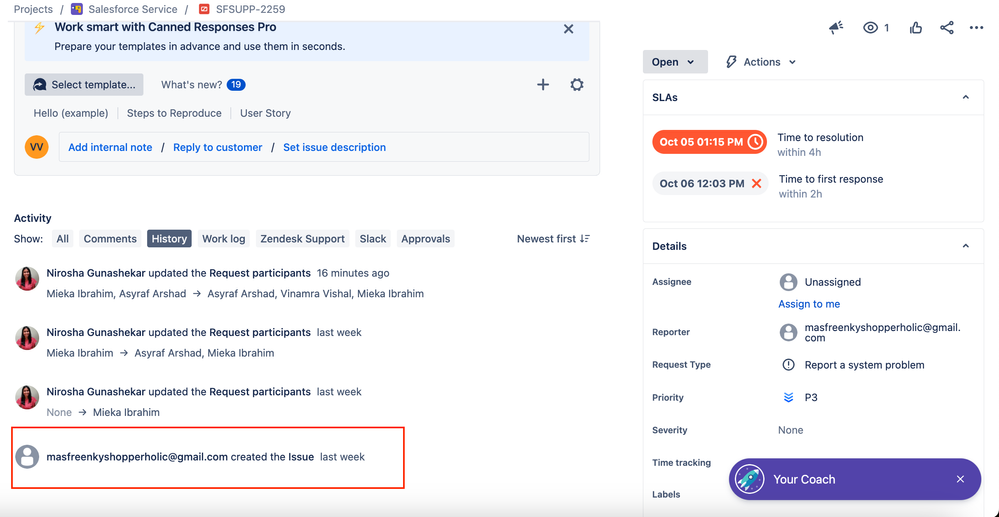Switch to the Comments tab

tap(110, 238)
